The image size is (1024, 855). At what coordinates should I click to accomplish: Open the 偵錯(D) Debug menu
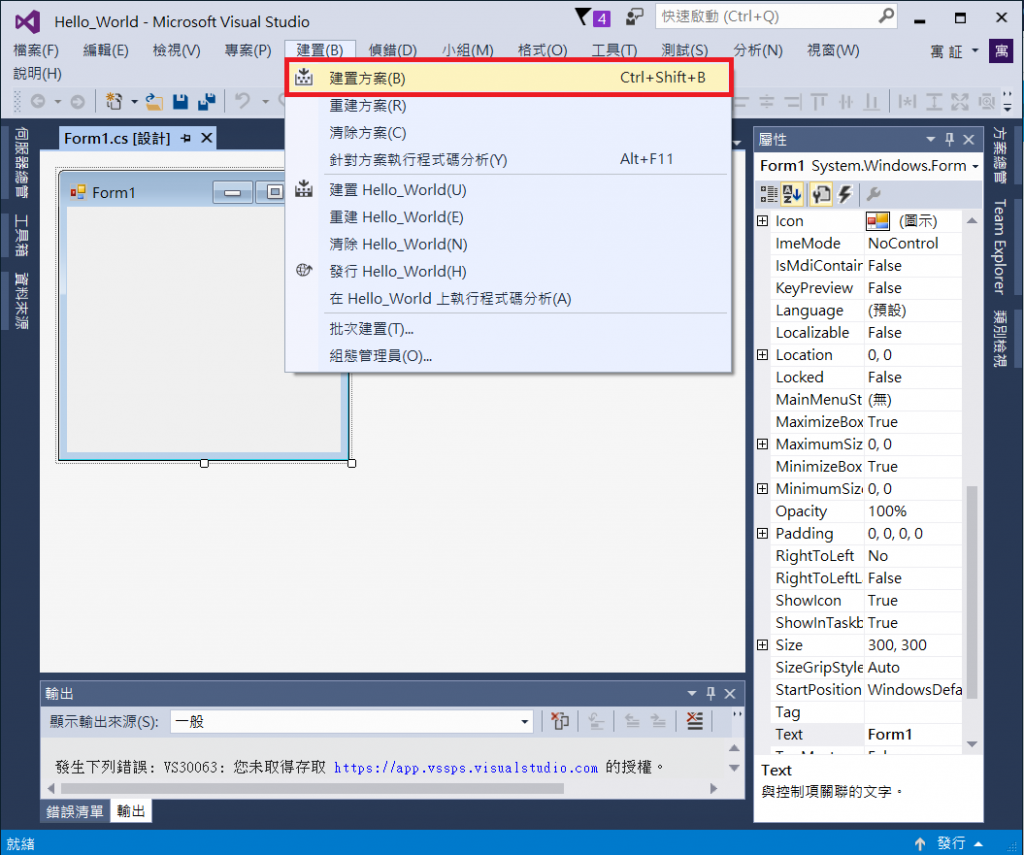click(x=392, y=50)
